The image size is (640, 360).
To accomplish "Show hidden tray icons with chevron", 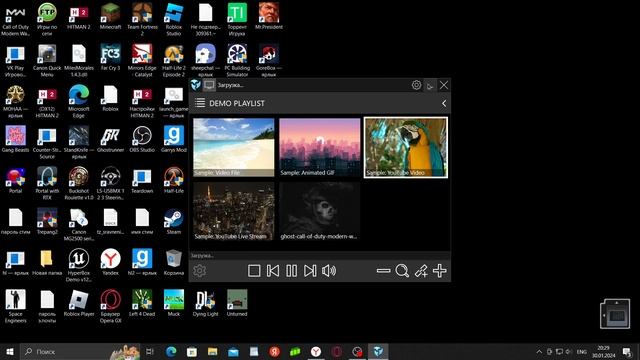I will coord(539,351).
